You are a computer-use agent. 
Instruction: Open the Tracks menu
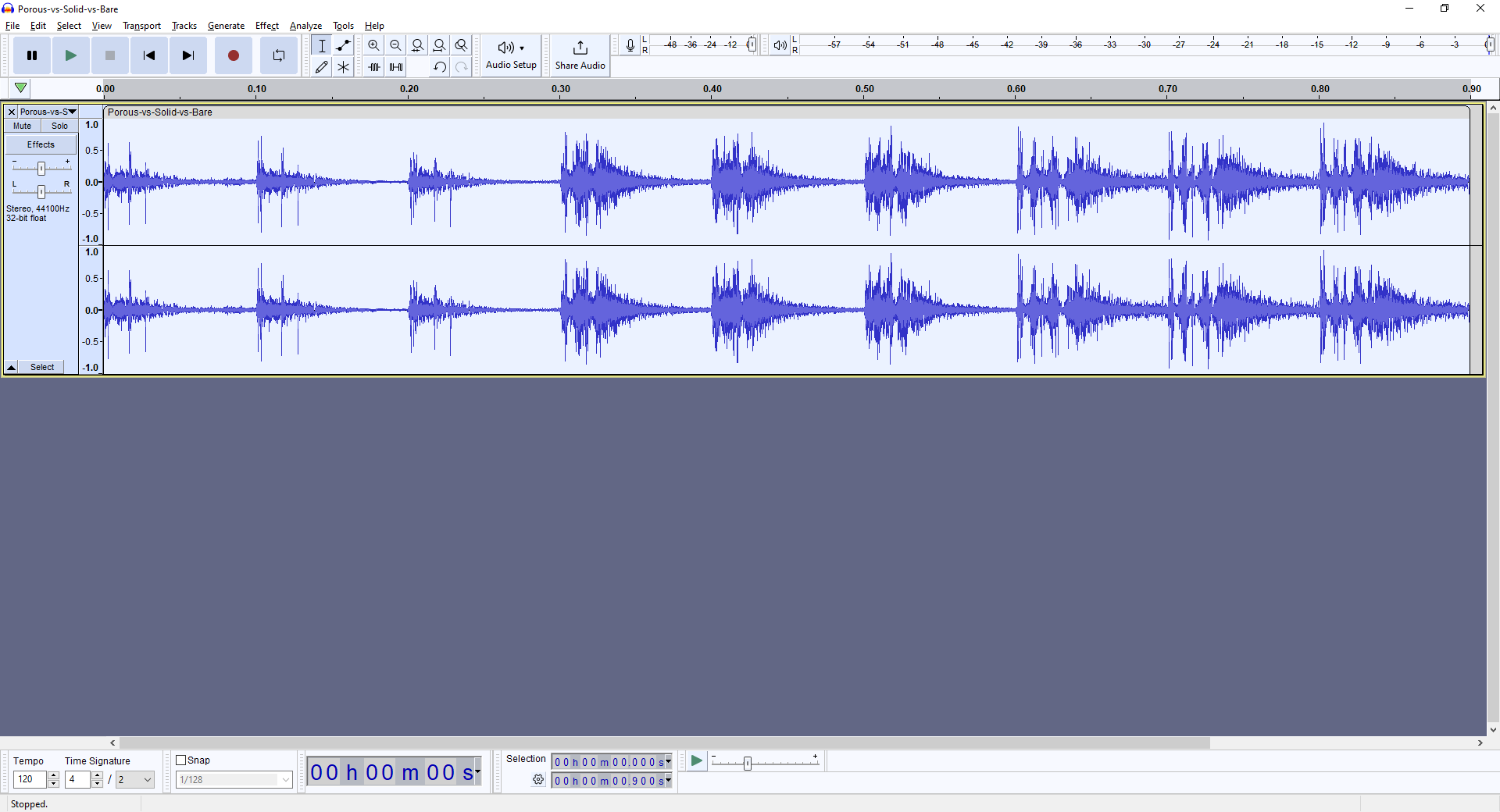click(x=184, y=26)
